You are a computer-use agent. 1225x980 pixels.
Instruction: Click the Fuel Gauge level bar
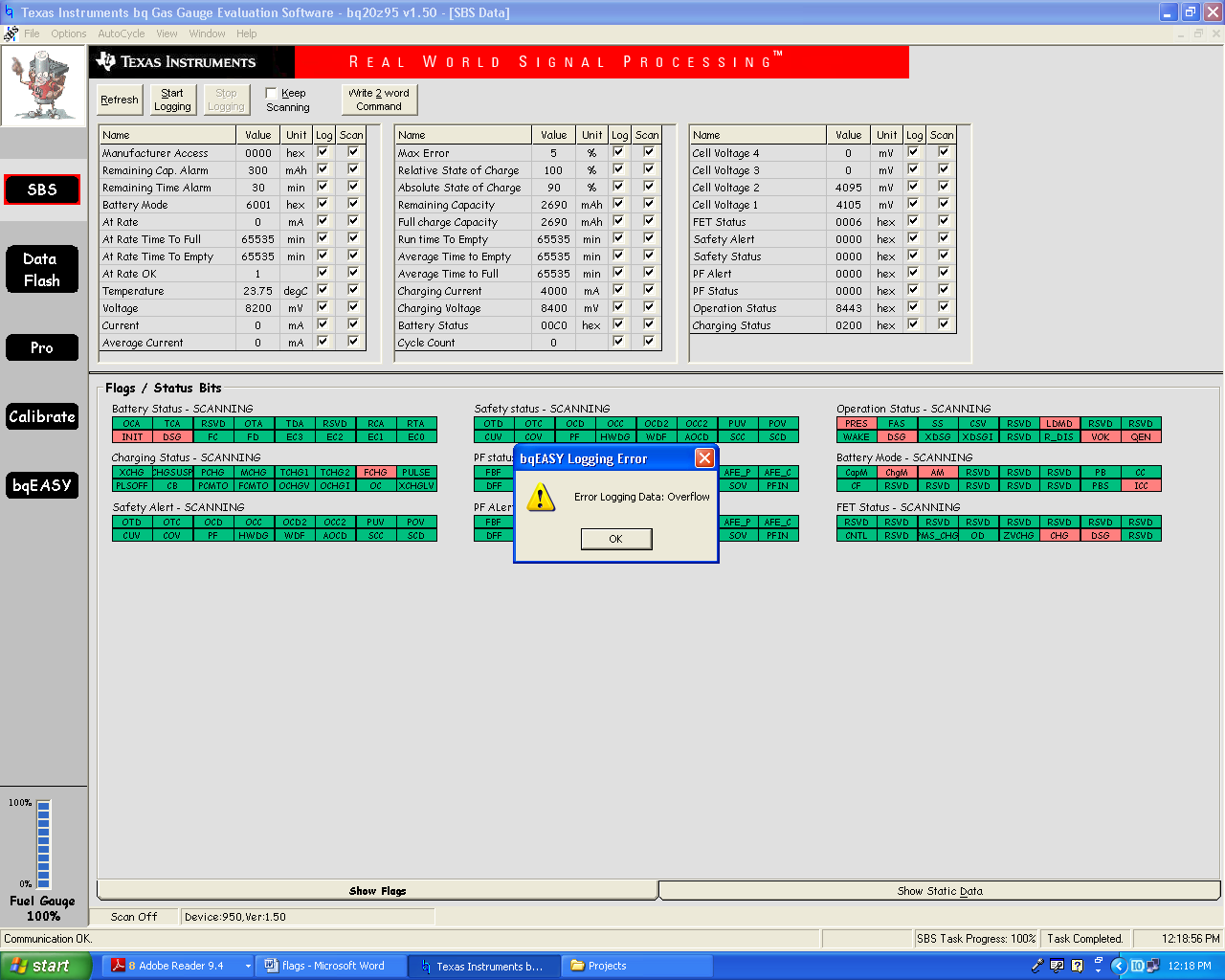tap(43, 844)
